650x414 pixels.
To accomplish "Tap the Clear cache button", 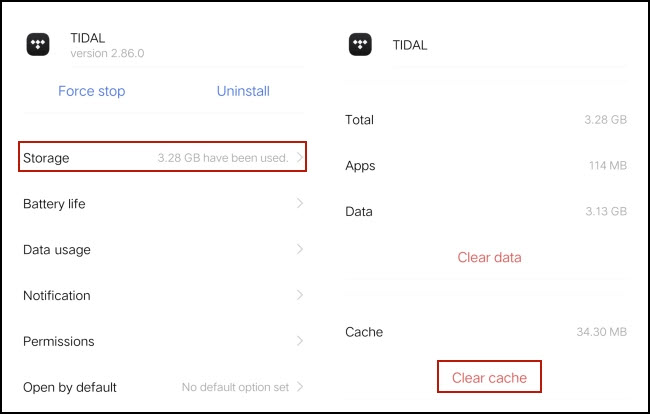I will [x=489, y=377].
